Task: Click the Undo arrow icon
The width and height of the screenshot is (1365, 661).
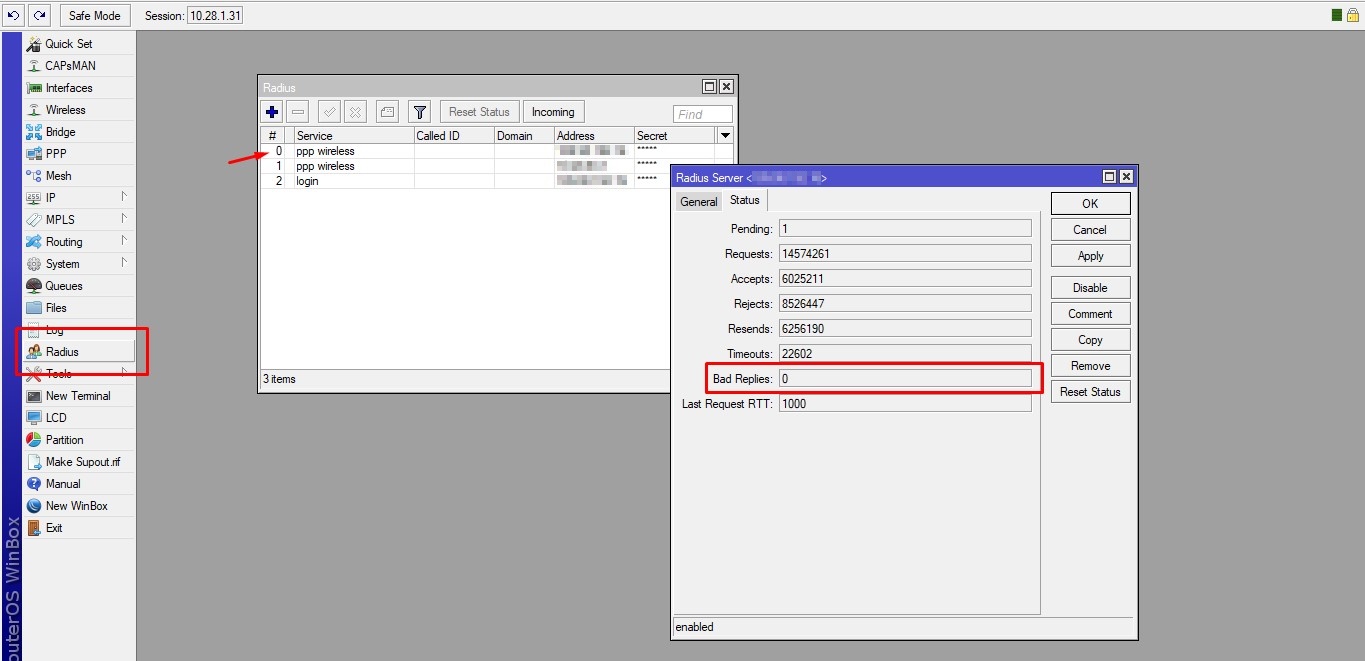Action: (14, 15)
